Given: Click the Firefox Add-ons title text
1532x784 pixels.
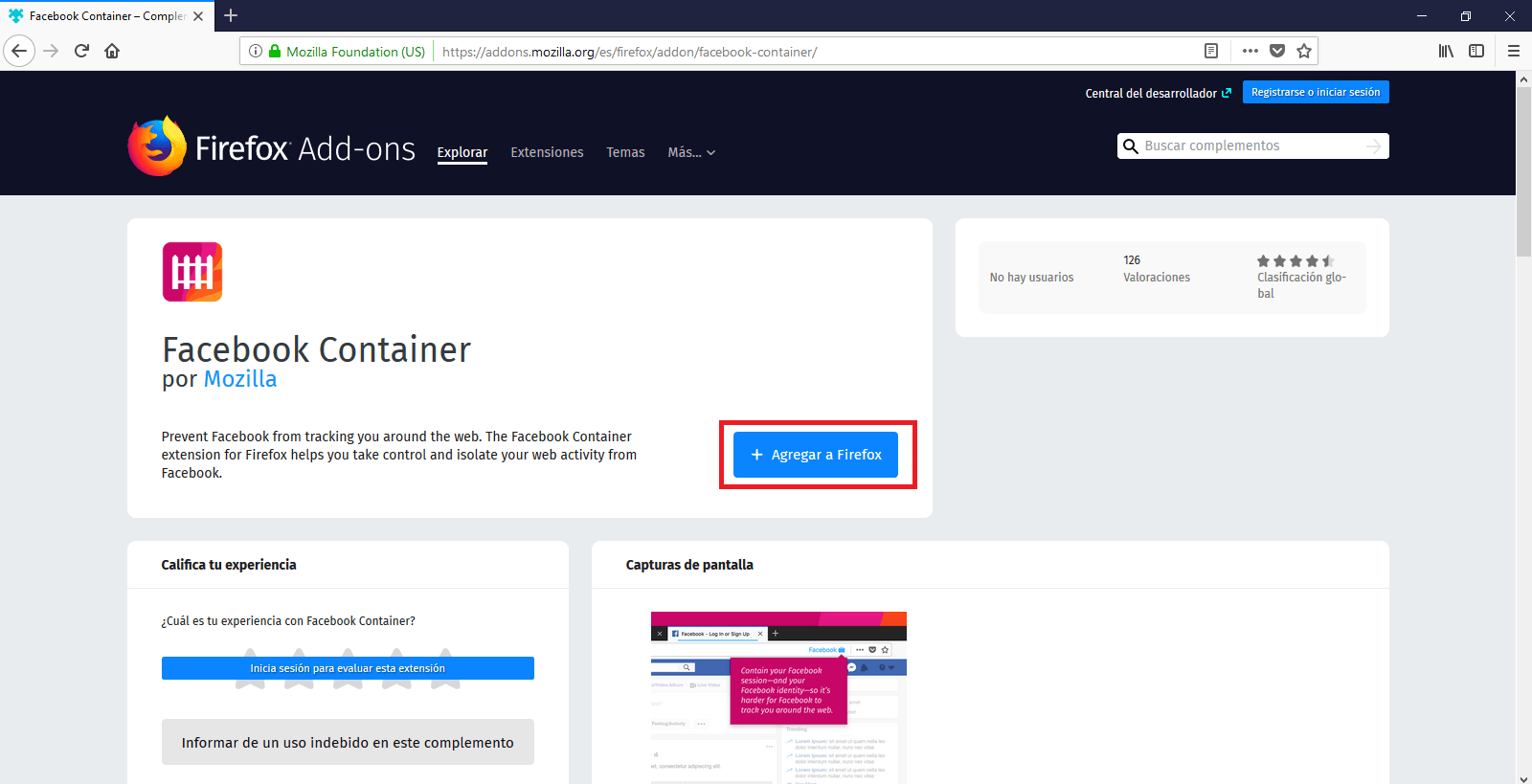Looking at the screenshot, I should [305, 148].
